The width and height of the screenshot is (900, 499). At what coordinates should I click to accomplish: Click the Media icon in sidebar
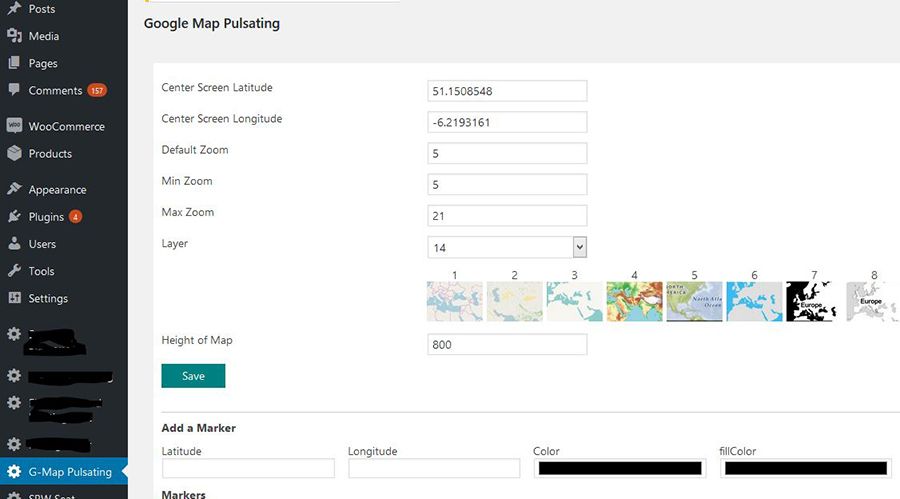[14, 36]
